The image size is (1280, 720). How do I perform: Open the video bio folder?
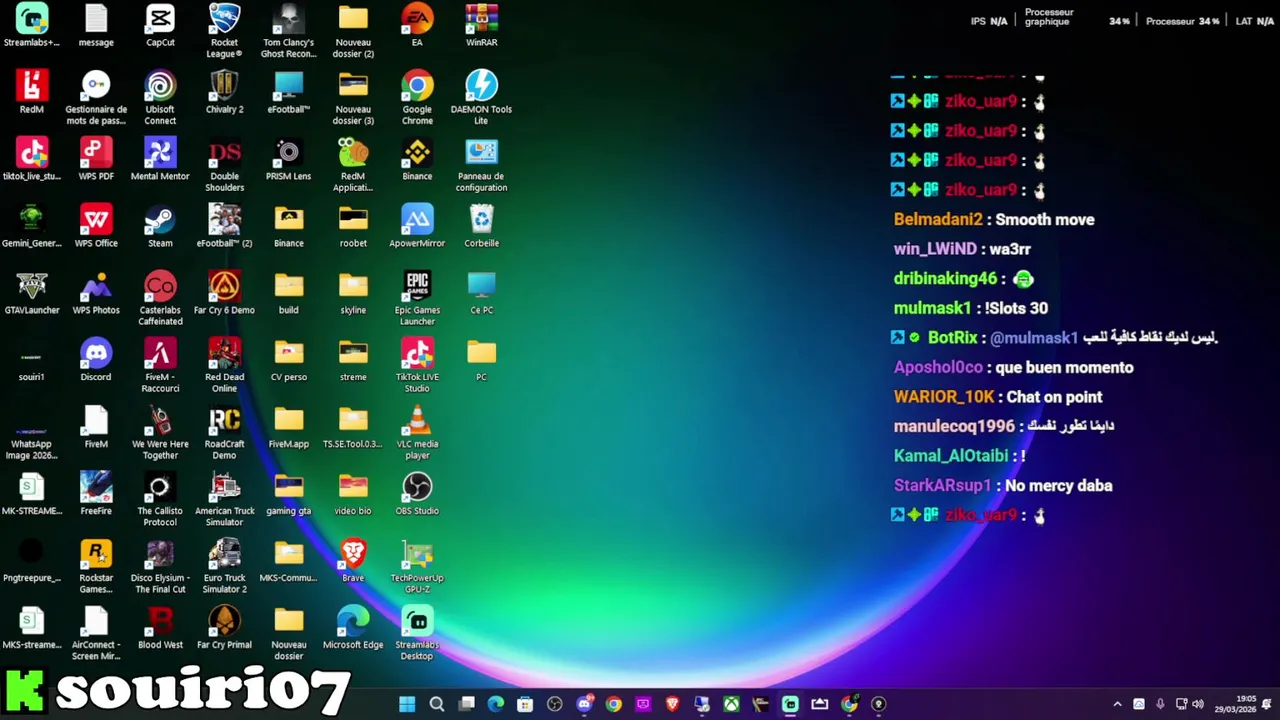click(x=353, y=494)
